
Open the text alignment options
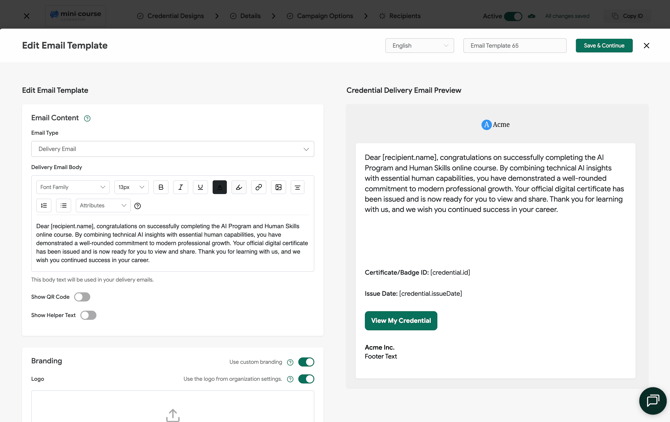click(x=297, y=187)
